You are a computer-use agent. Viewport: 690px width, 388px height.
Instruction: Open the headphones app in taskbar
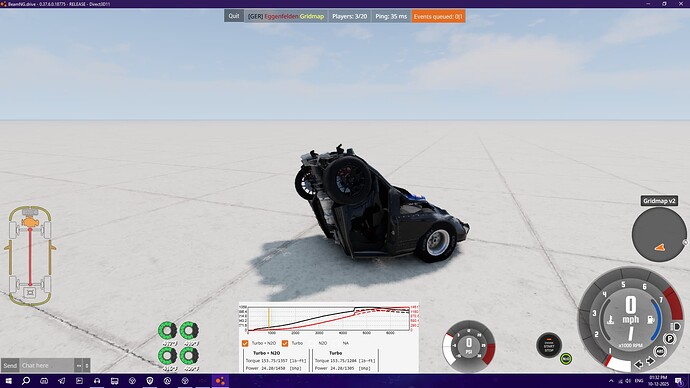point(97,381)
